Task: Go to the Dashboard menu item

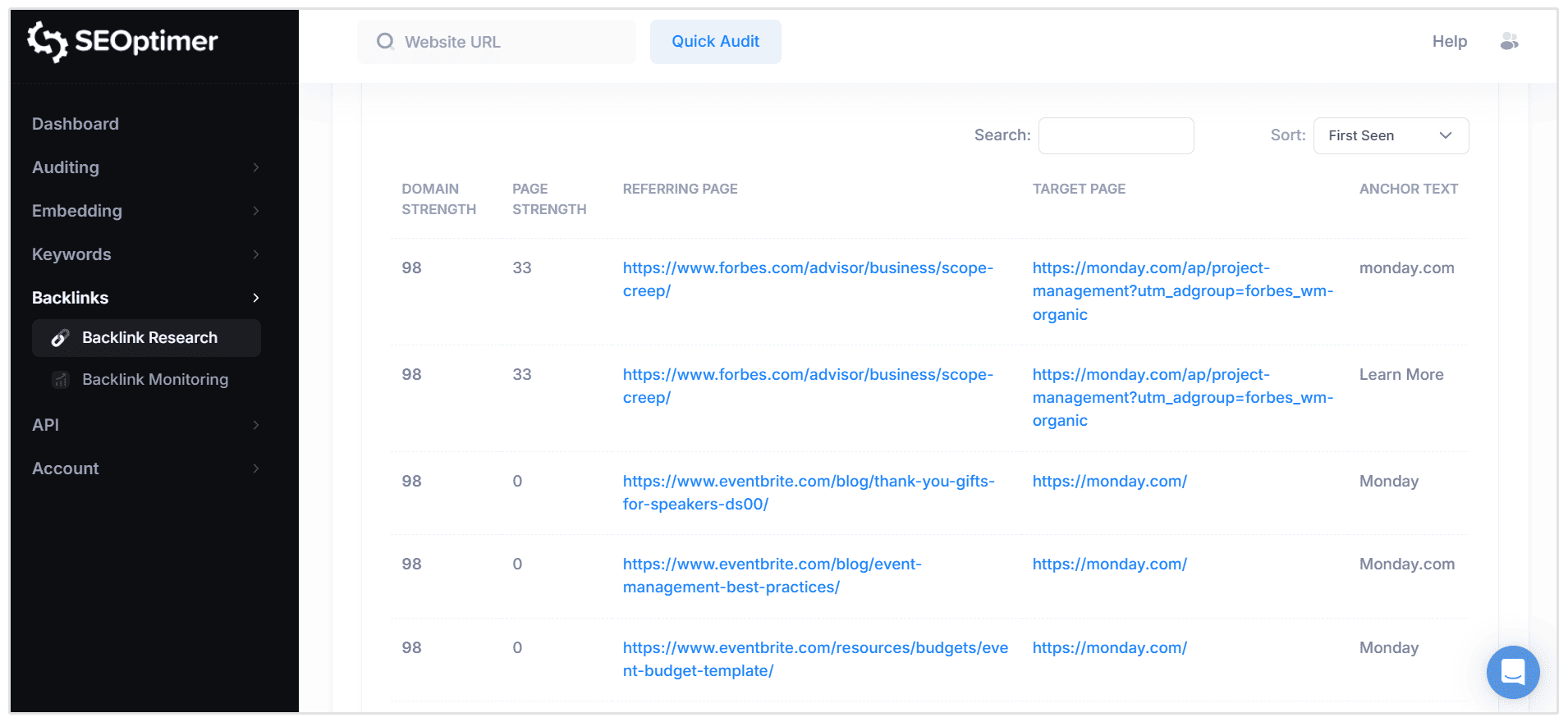Action: coord(76,124)
